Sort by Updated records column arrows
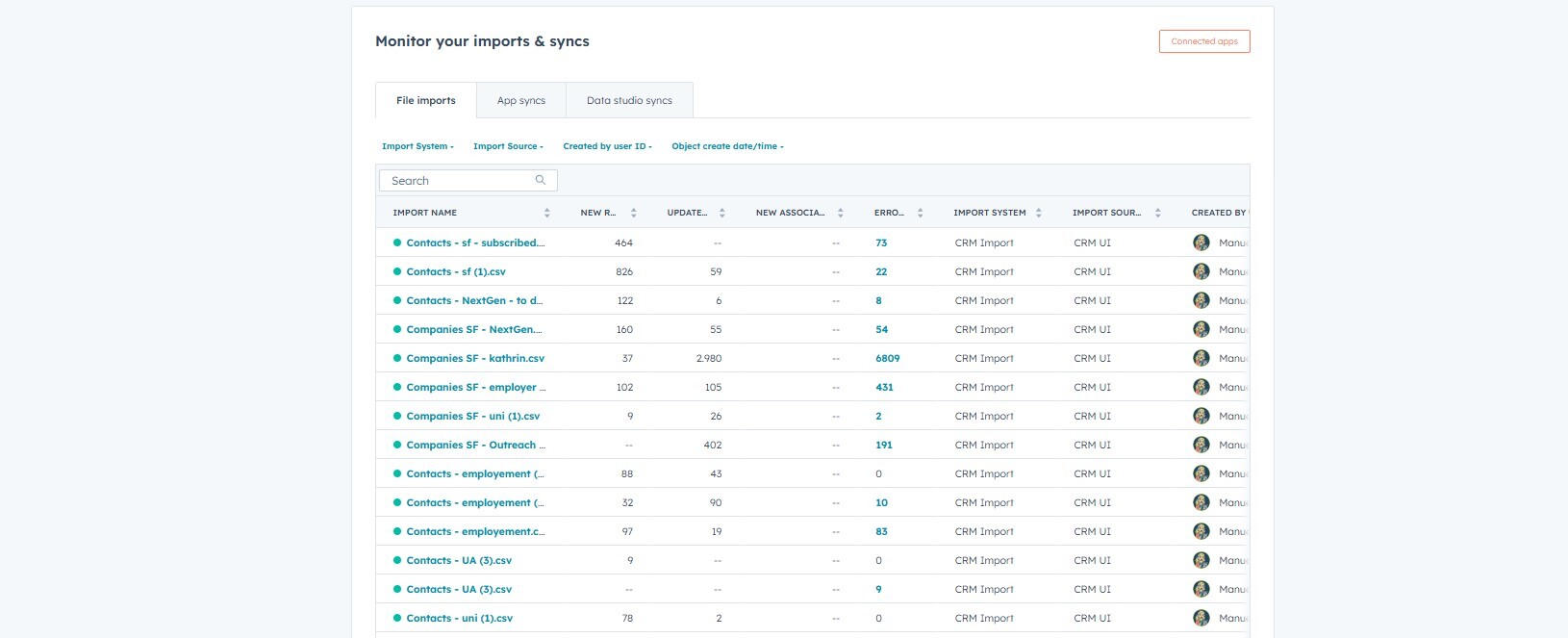The width and height of the screenshot is (1568, 638). click(x=721, y=213)
